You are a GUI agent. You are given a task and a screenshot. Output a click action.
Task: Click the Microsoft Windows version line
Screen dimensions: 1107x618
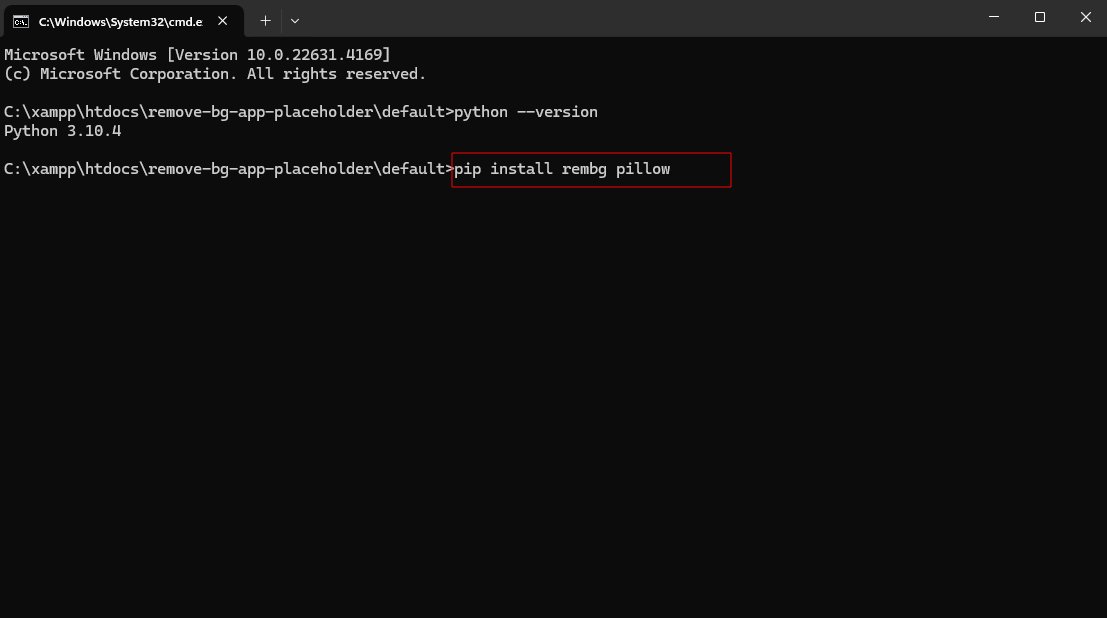pyautogui.click(x=197, y=54)
